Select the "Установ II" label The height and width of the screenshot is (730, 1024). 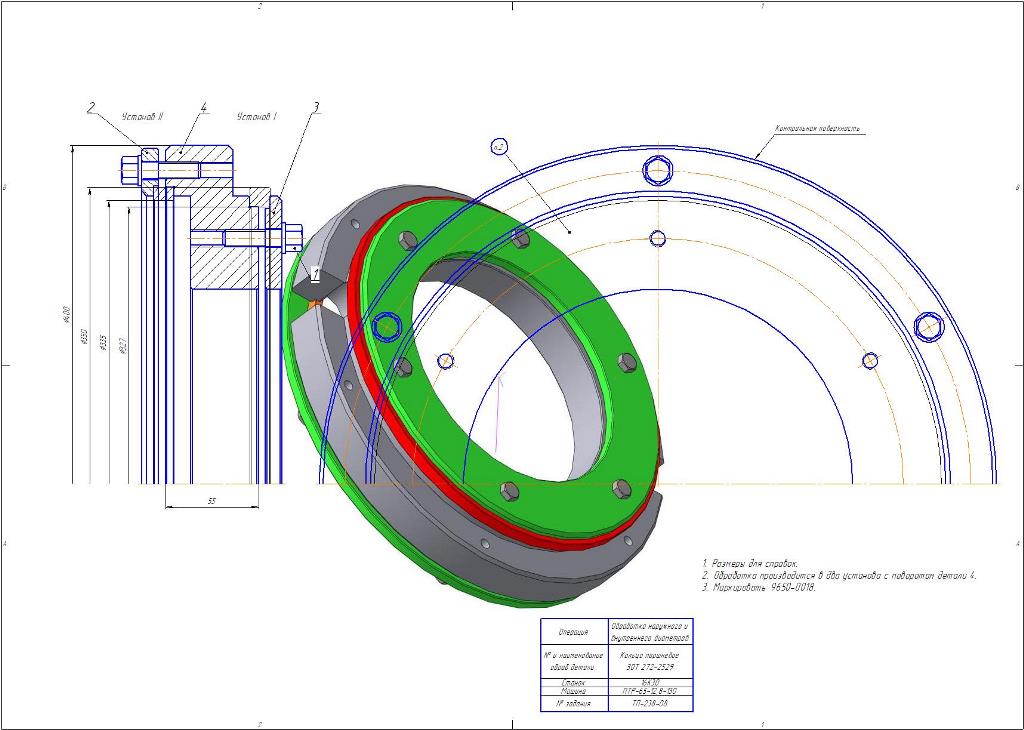pos(142,116)
